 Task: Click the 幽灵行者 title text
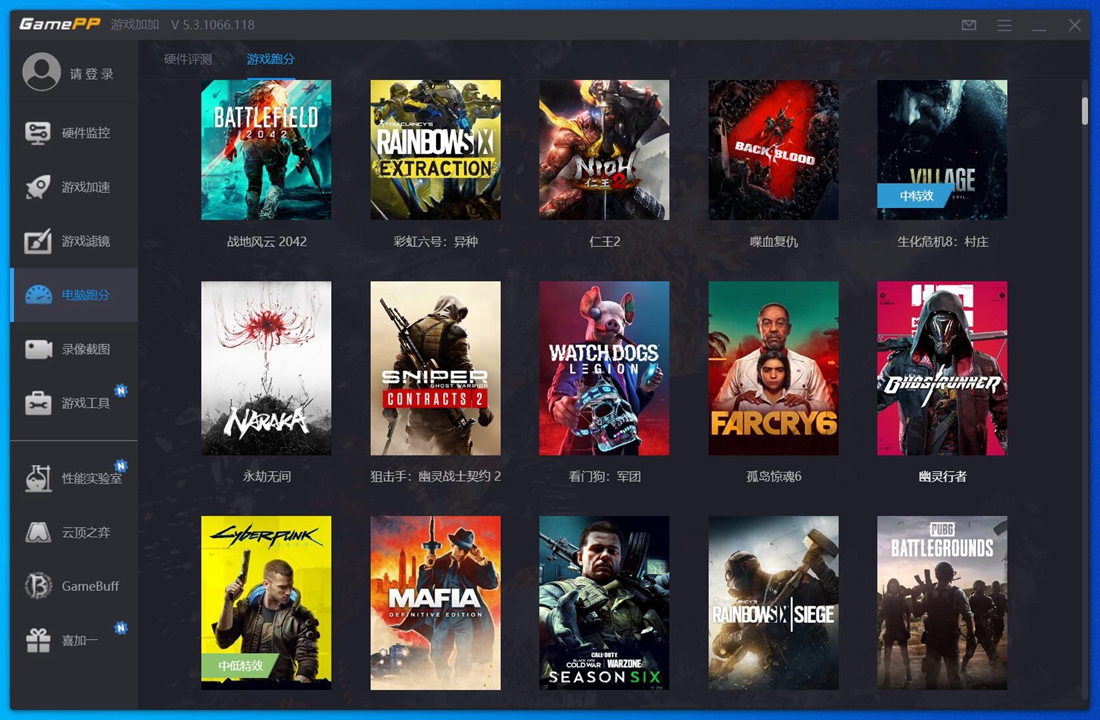point(942,476)
